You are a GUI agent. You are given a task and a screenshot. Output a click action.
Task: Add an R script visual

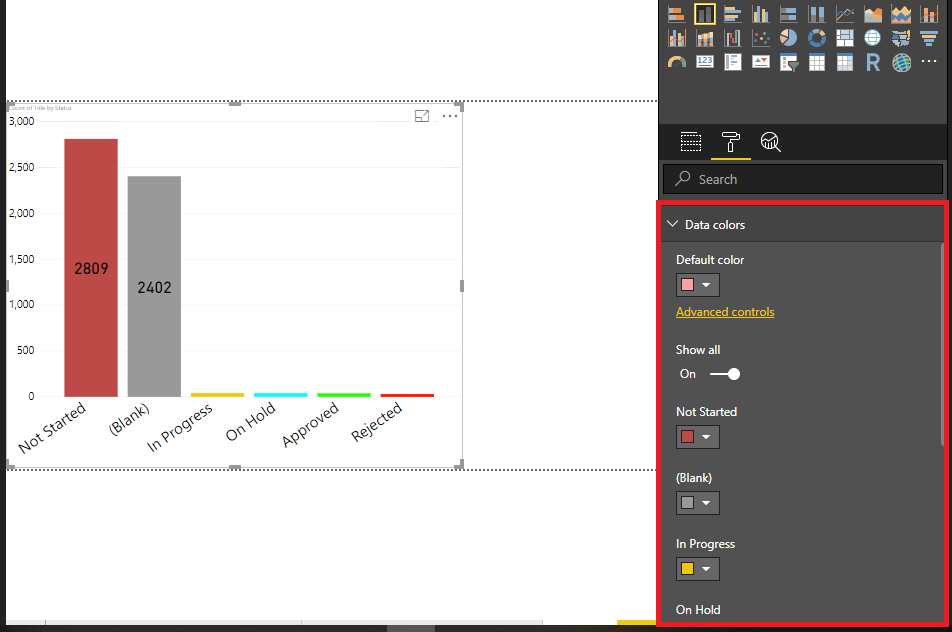click(873, 61)
